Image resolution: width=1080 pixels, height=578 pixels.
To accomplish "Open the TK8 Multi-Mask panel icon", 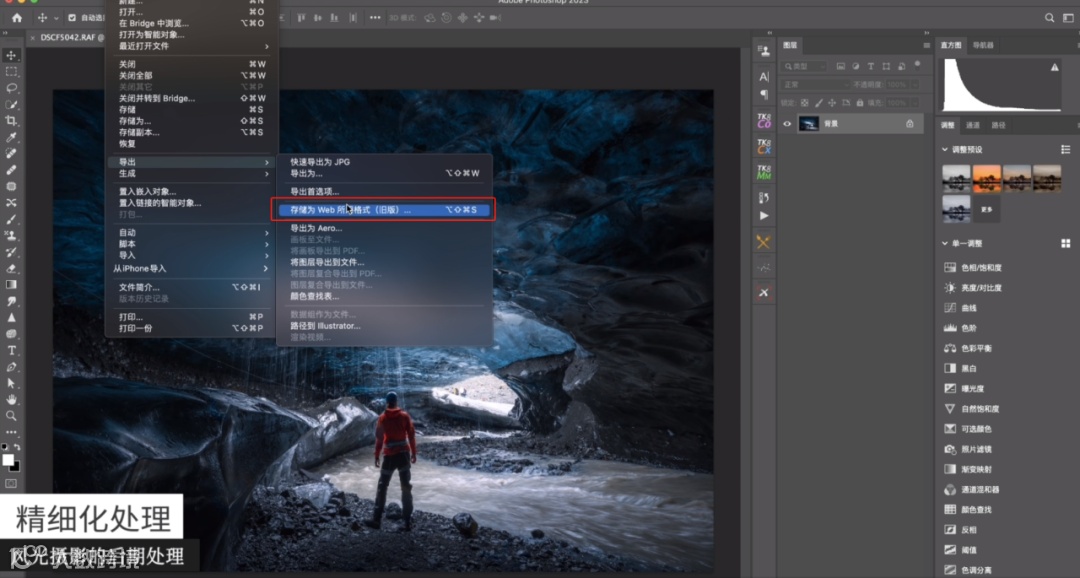I will (764, 172).
